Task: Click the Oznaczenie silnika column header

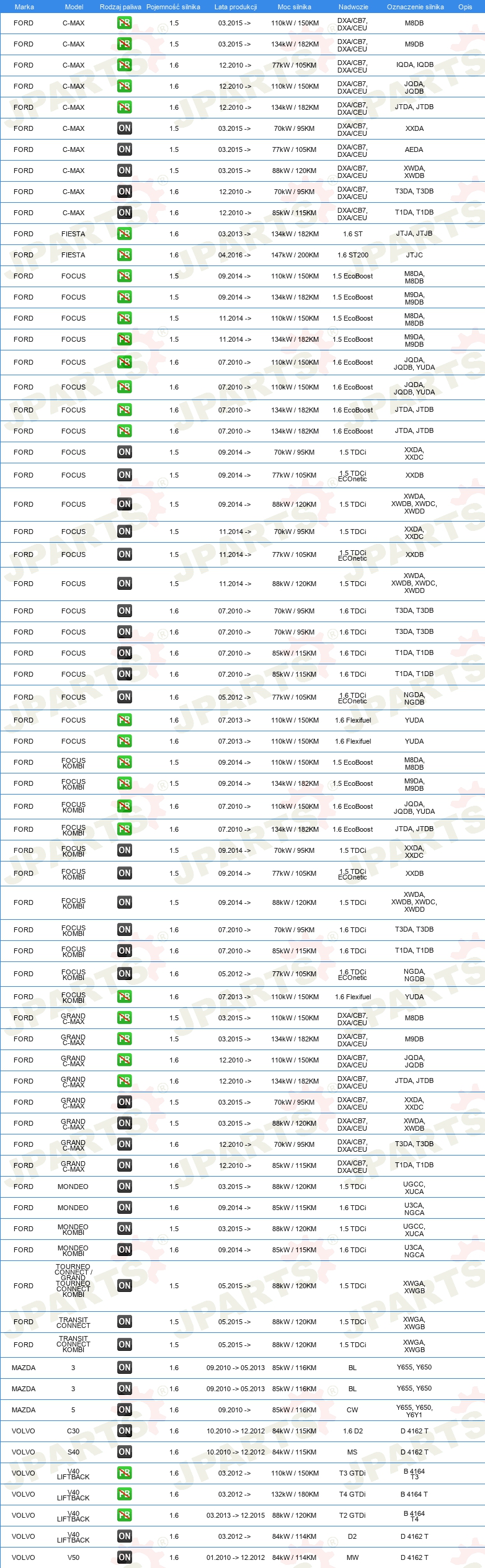Action: pos(415,7)
